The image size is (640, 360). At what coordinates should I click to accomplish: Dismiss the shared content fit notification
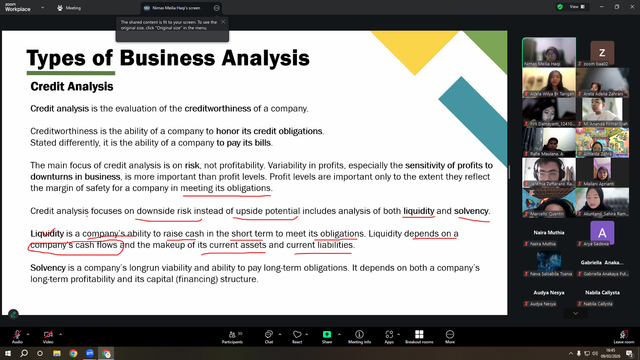pos(223,22)
